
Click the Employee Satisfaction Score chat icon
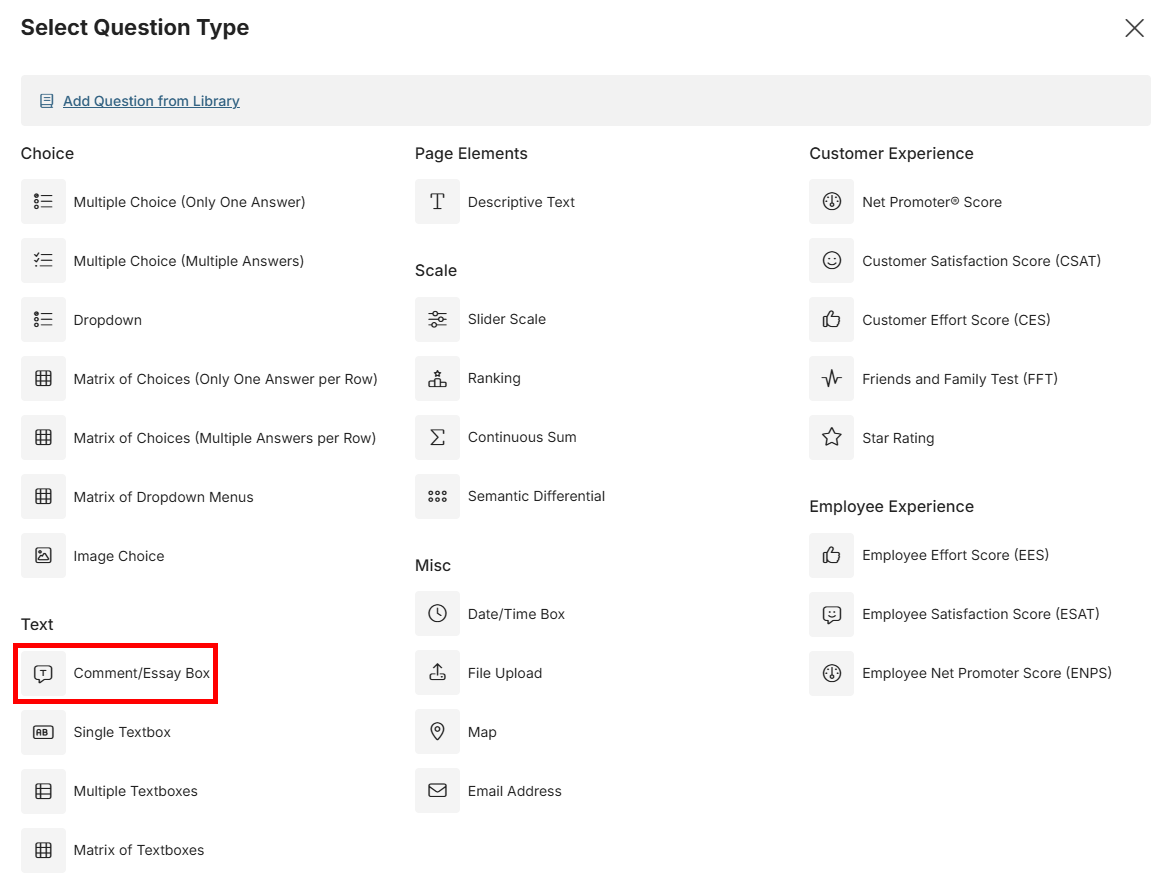832,614
